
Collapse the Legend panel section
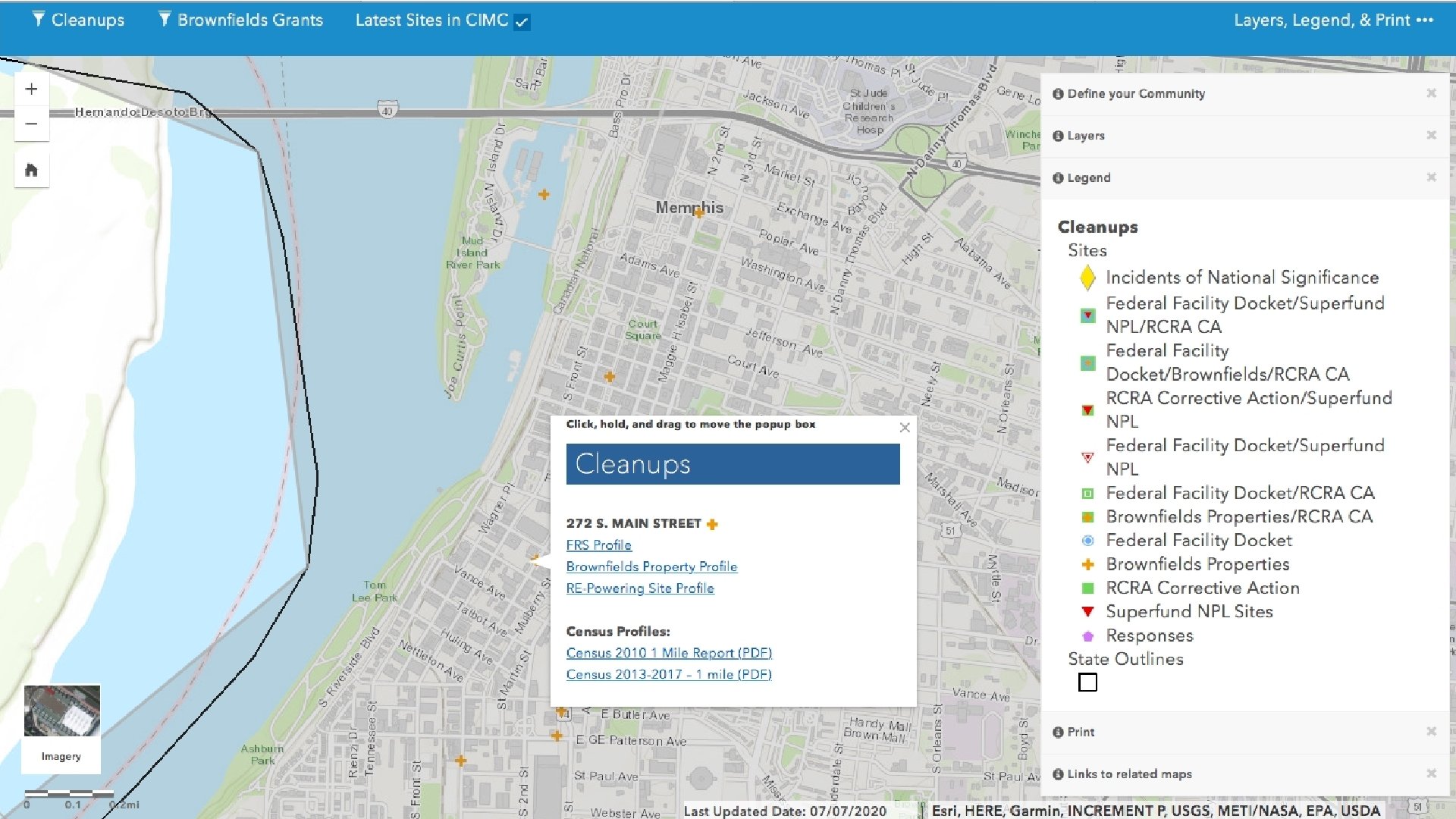click(1088, 178)
